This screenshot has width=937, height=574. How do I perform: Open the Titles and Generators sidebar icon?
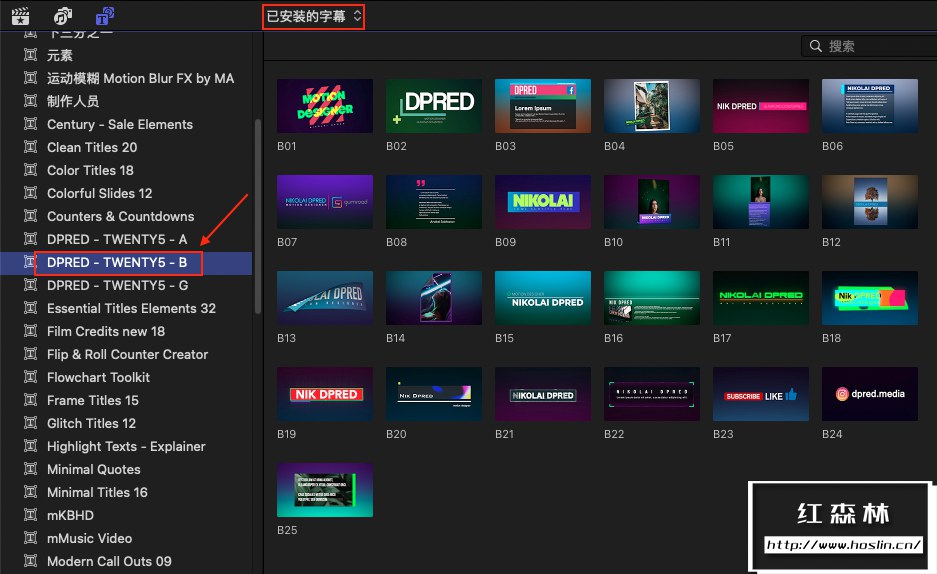[x=105, y=16]
